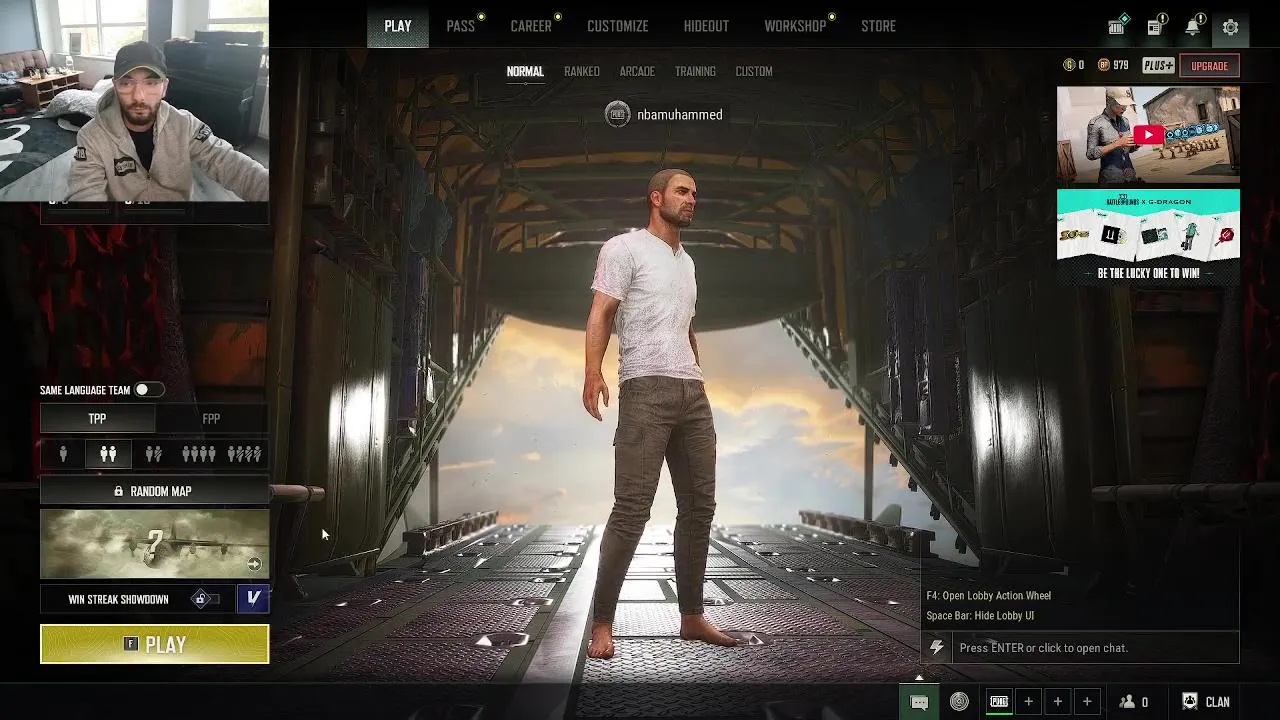Select NORMAL match mode
The width and height of the screenshot is (1280, 720).
525,71
